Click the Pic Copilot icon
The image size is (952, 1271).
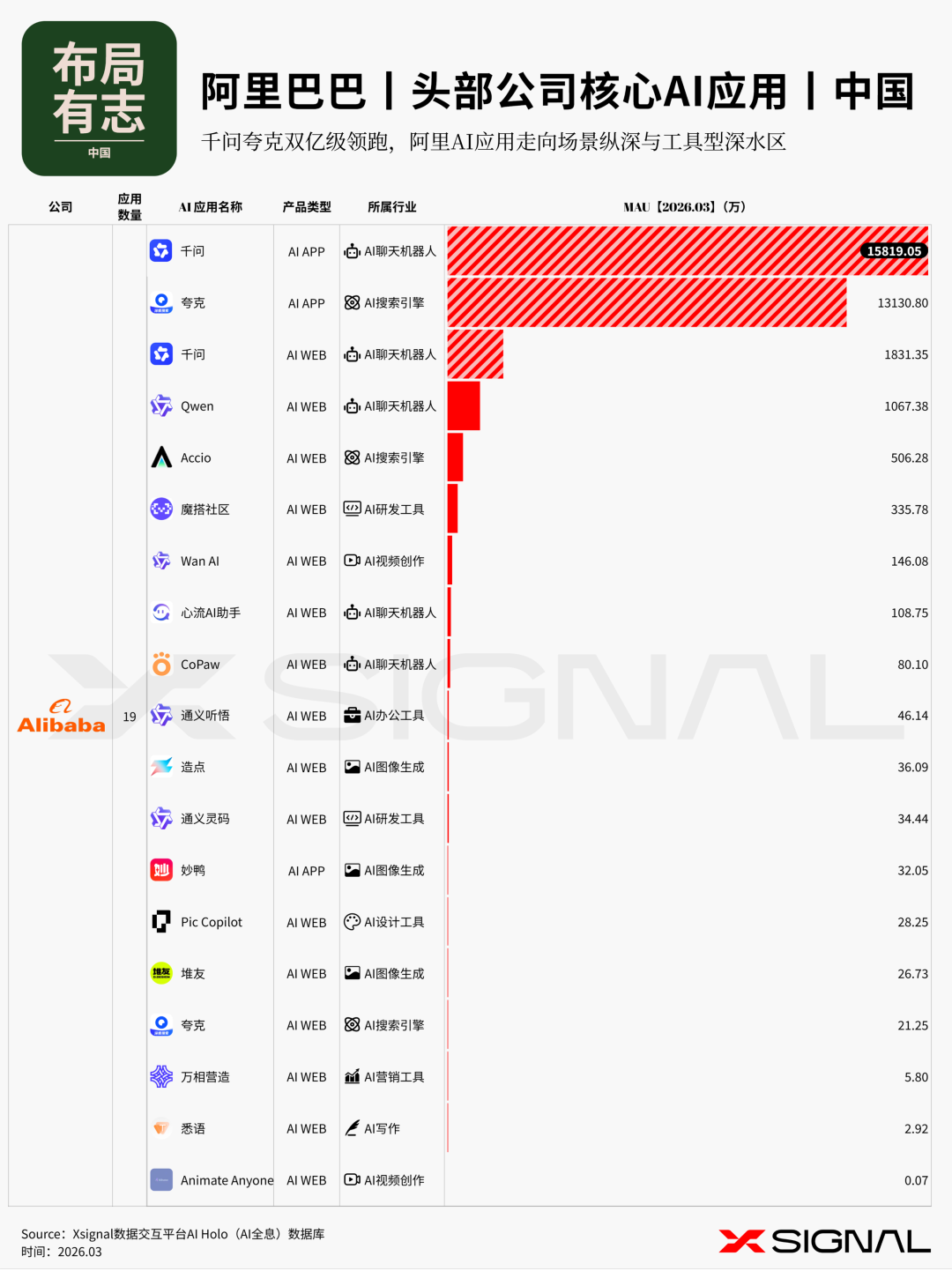click(x=161, y=922)
